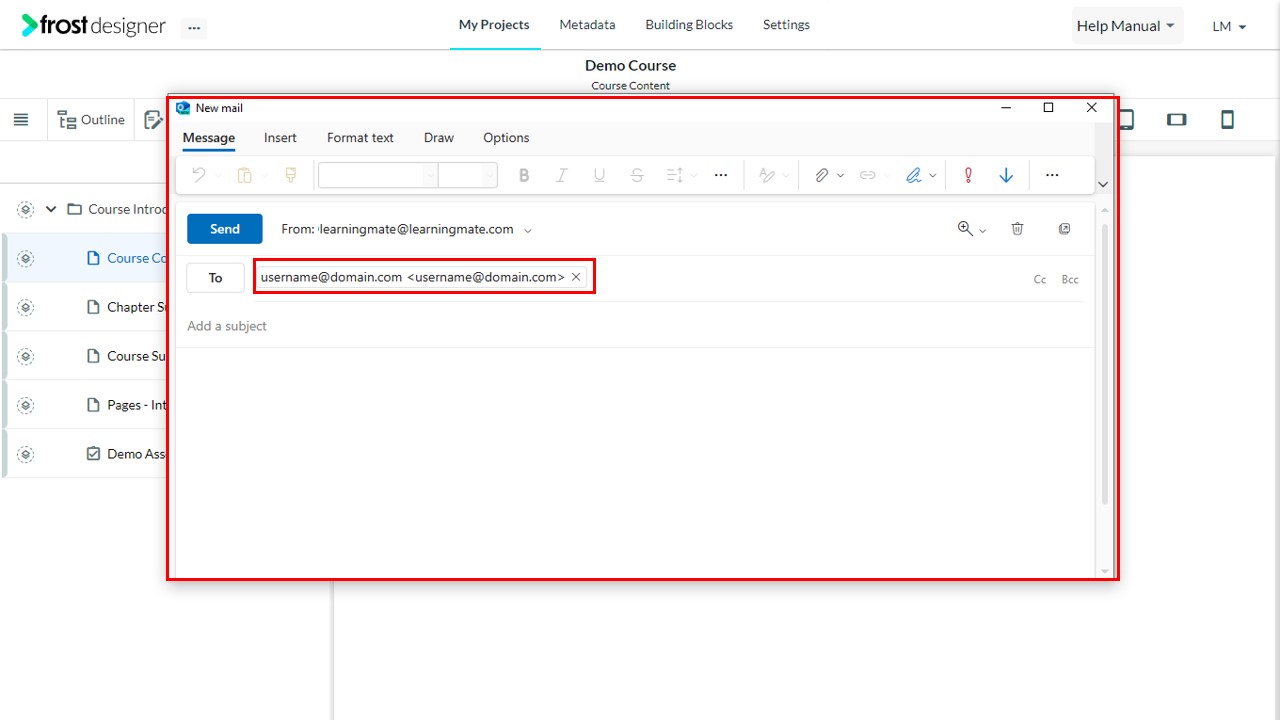The image size is (1280, 720).
Task: Discard draft with trash icon
Action: [1017, 229]
